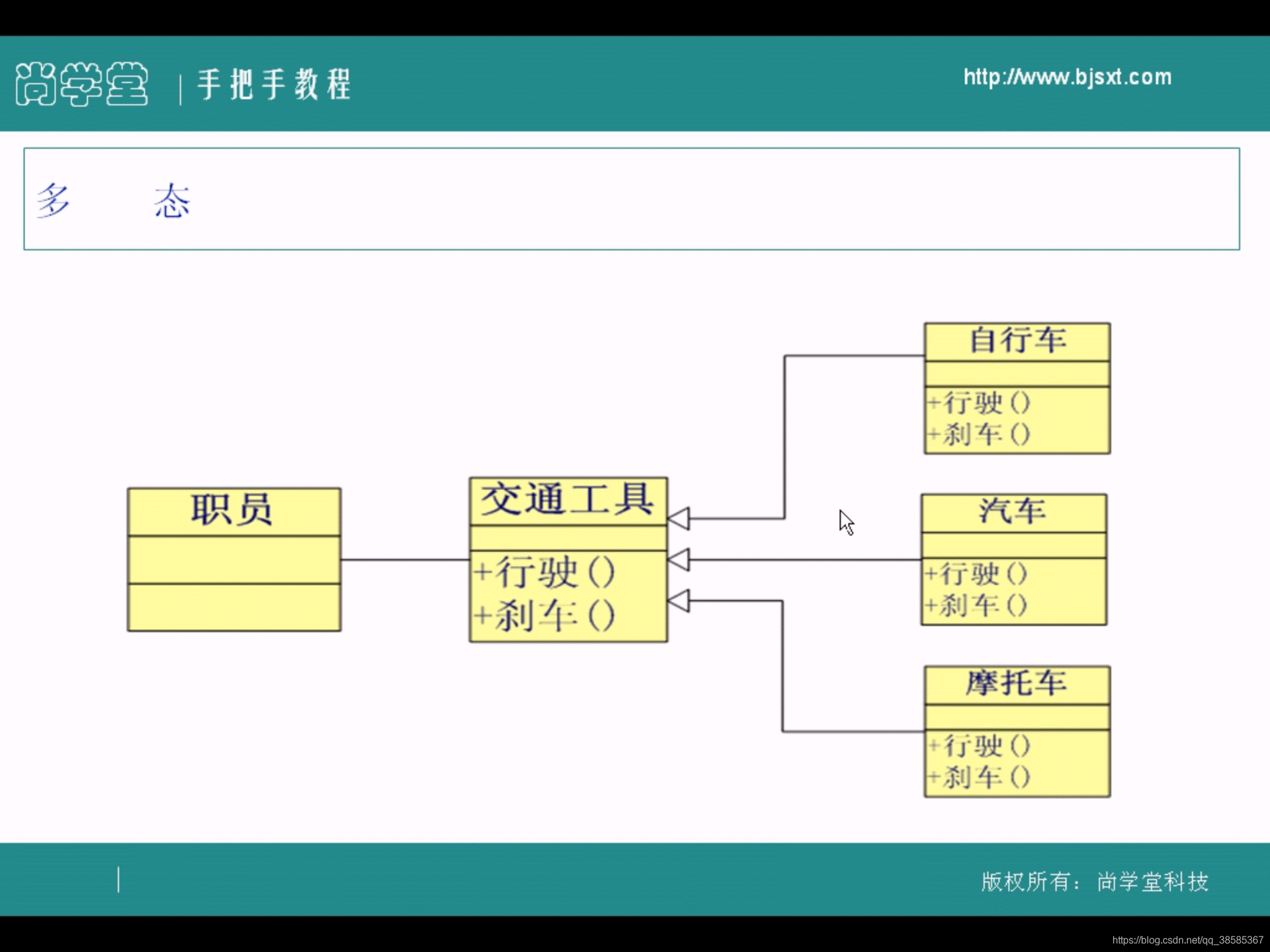
Task: Click middle inheritance arrowhead from 汽车
Action: click(x=679, y=560)
